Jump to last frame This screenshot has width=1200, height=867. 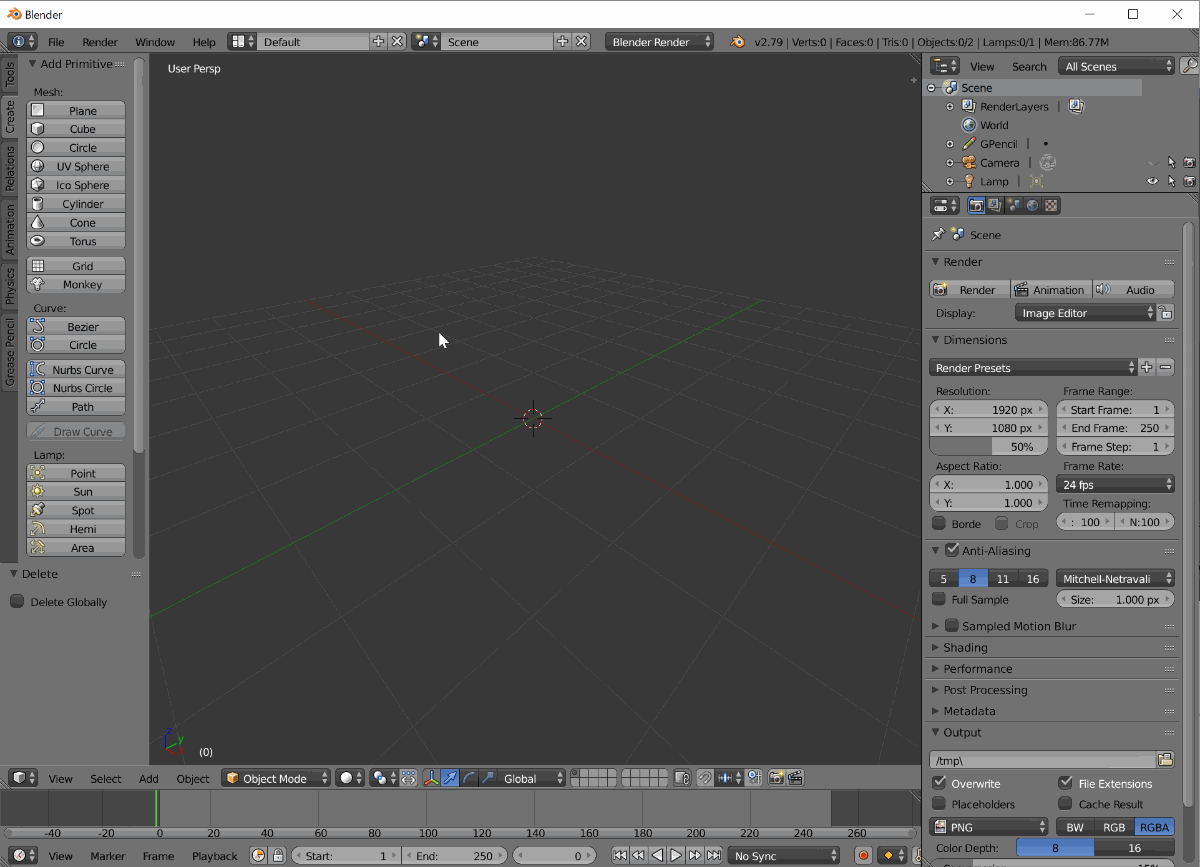pyautogui.click(x=714, y=856)
